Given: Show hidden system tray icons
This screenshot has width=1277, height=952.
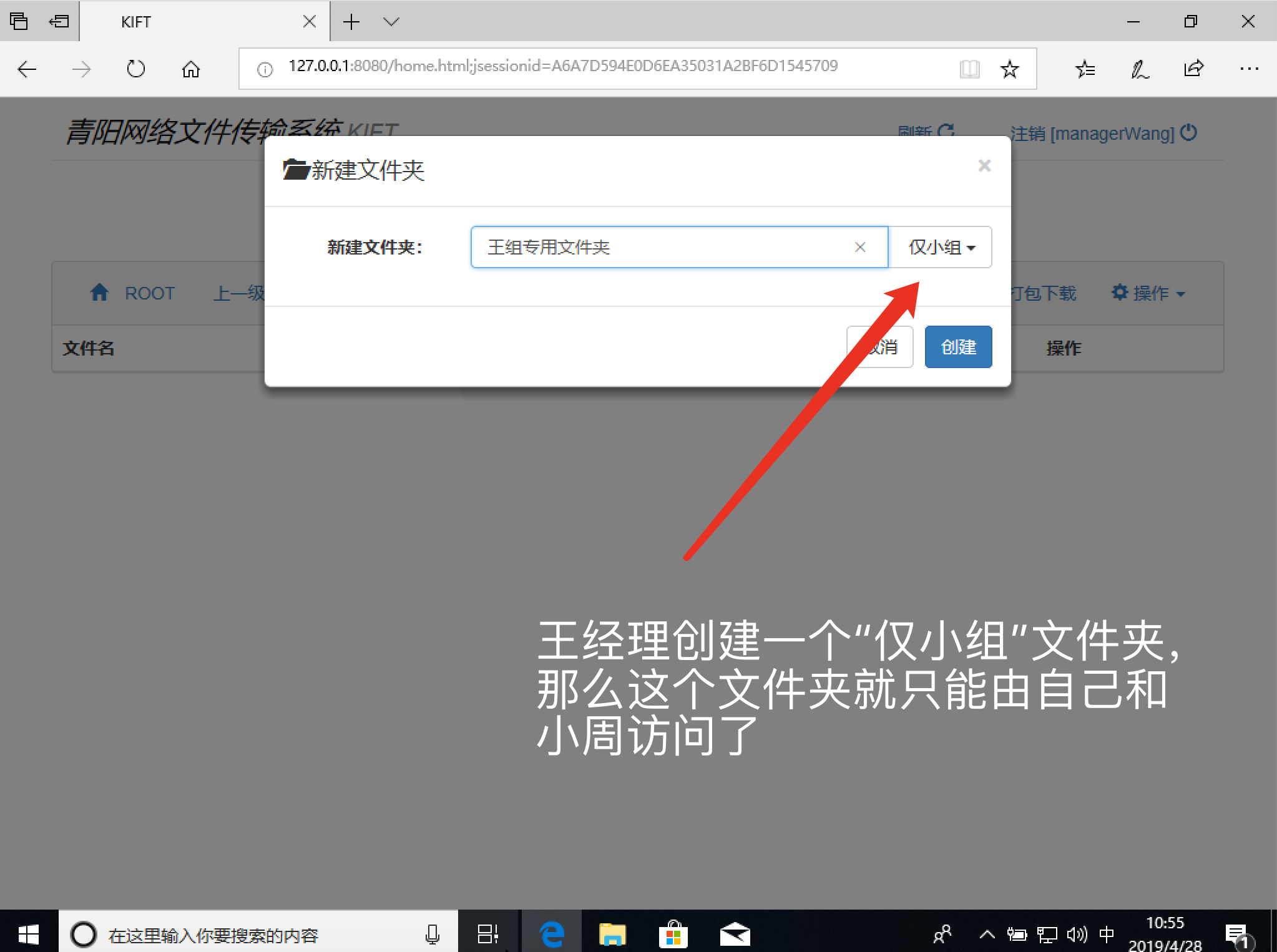Looking at the screenshot, I should pos(987,934).
